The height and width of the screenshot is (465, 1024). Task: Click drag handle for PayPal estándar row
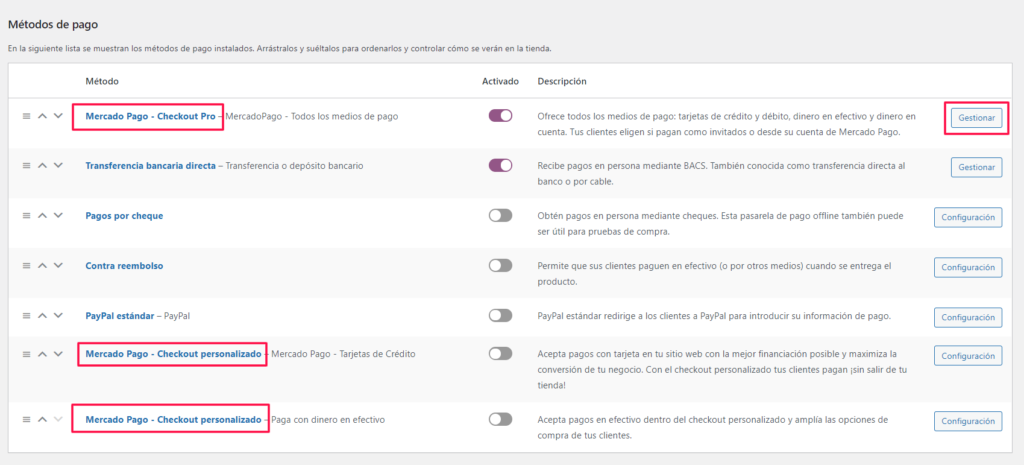[x=26, y=316]
